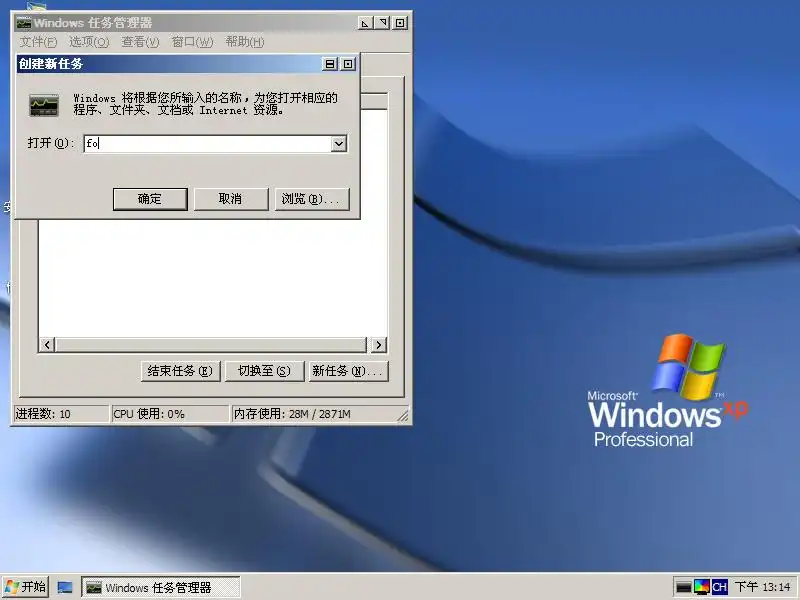
Task: Click the scroll-right arrow of the task list
Action: point(378,345)
